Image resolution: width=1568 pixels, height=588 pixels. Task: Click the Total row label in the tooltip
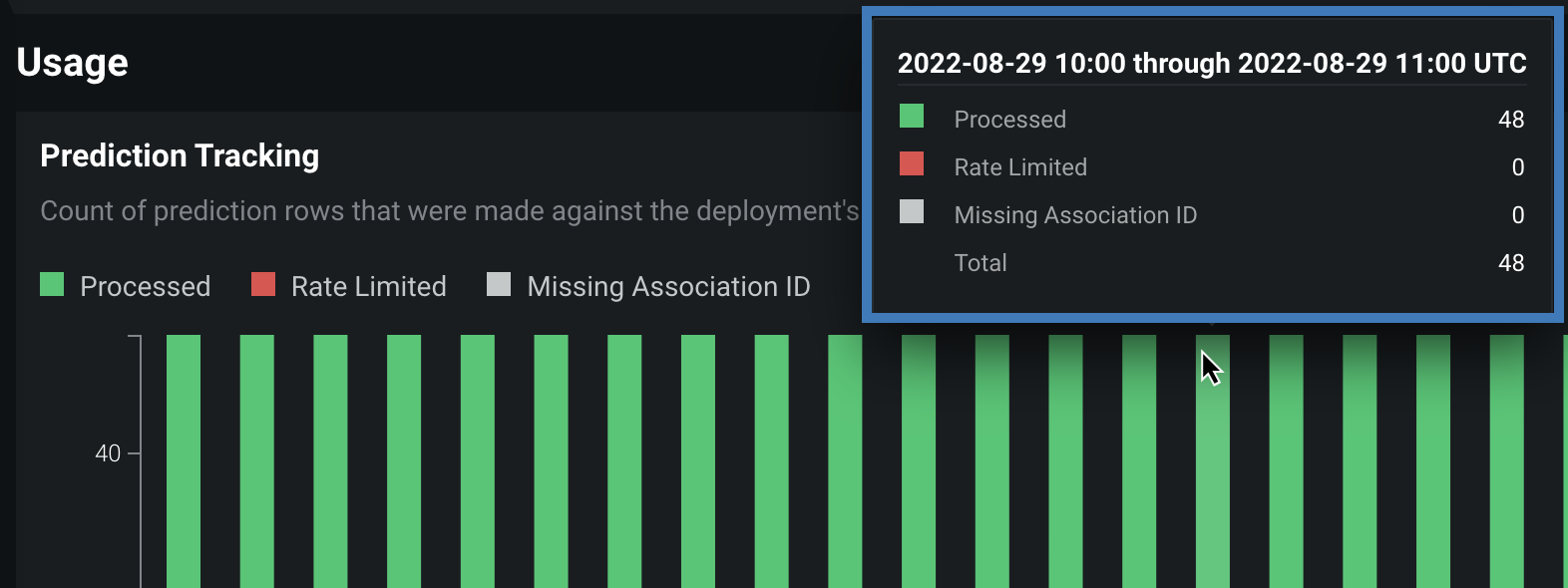click(980, 263)
